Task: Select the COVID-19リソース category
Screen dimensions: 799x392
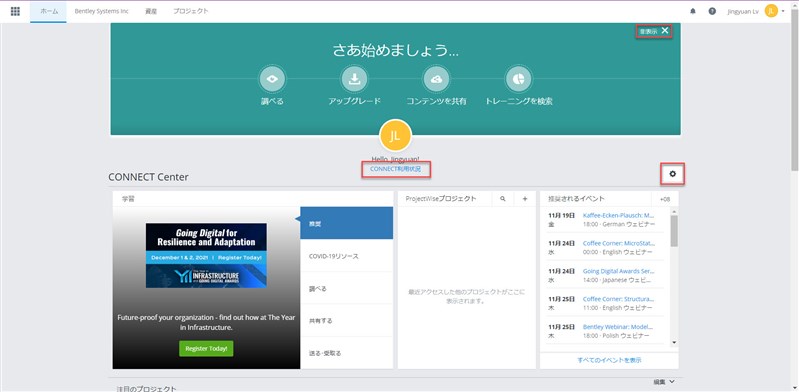Action: [347, 256]
